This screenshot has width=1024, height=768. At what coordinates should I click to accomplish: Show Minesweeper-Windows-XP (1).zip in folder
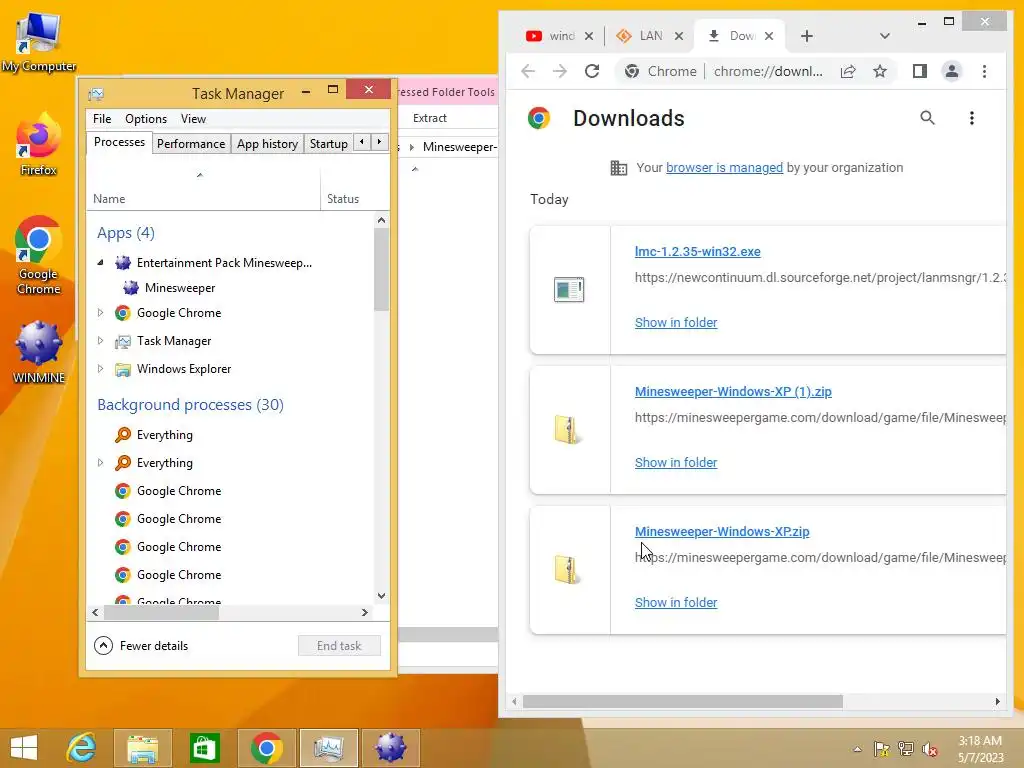[676, 462]
